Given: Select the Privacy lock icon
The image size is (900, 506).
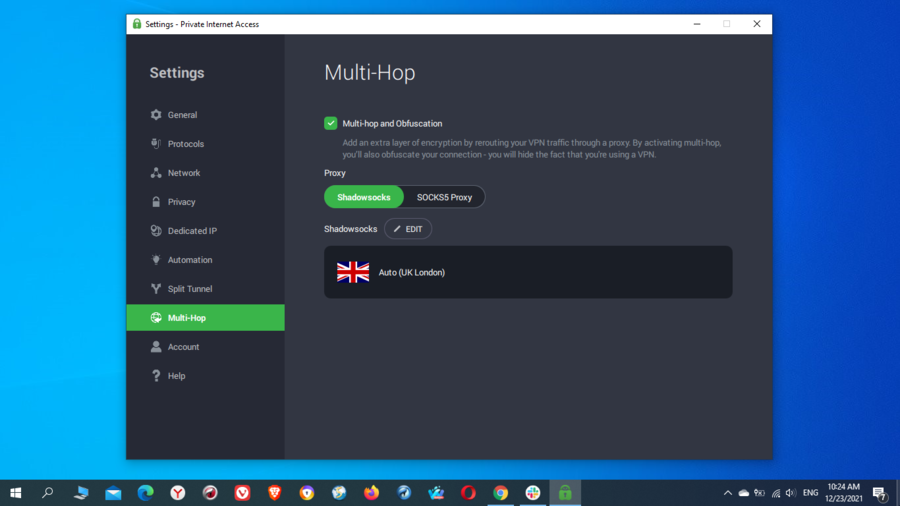Looking at the screenshot, I should pos(156,202).
